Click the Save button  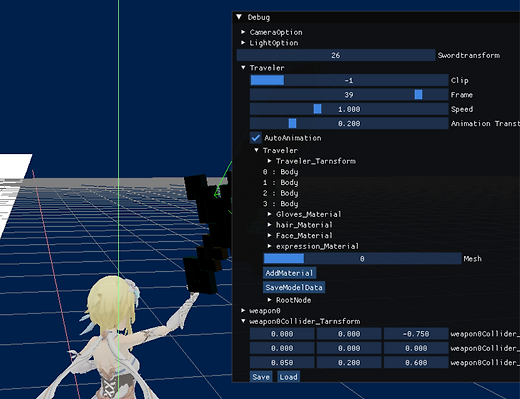pyautogui.click(x=261, y=377)
